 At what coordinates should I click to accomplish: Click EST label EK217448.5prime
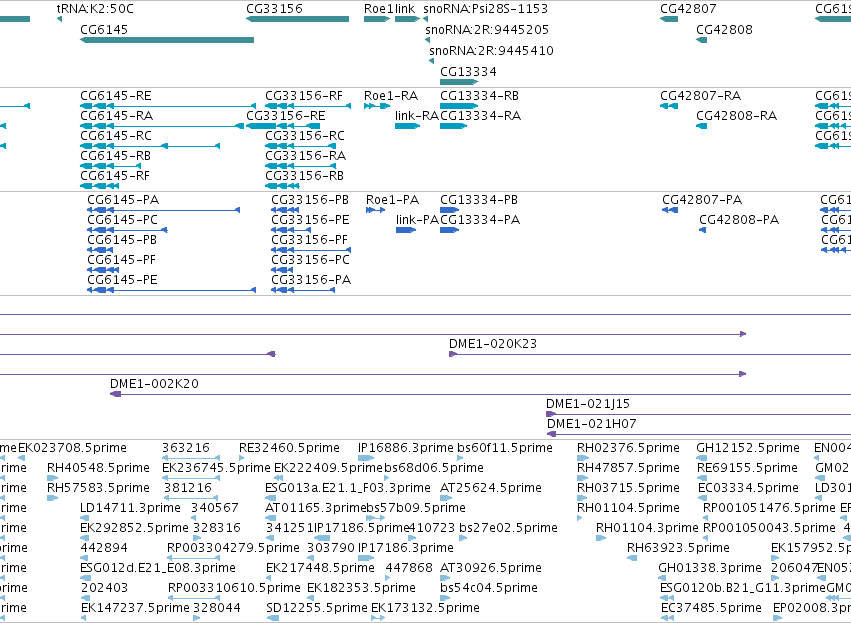pos(320,568)
